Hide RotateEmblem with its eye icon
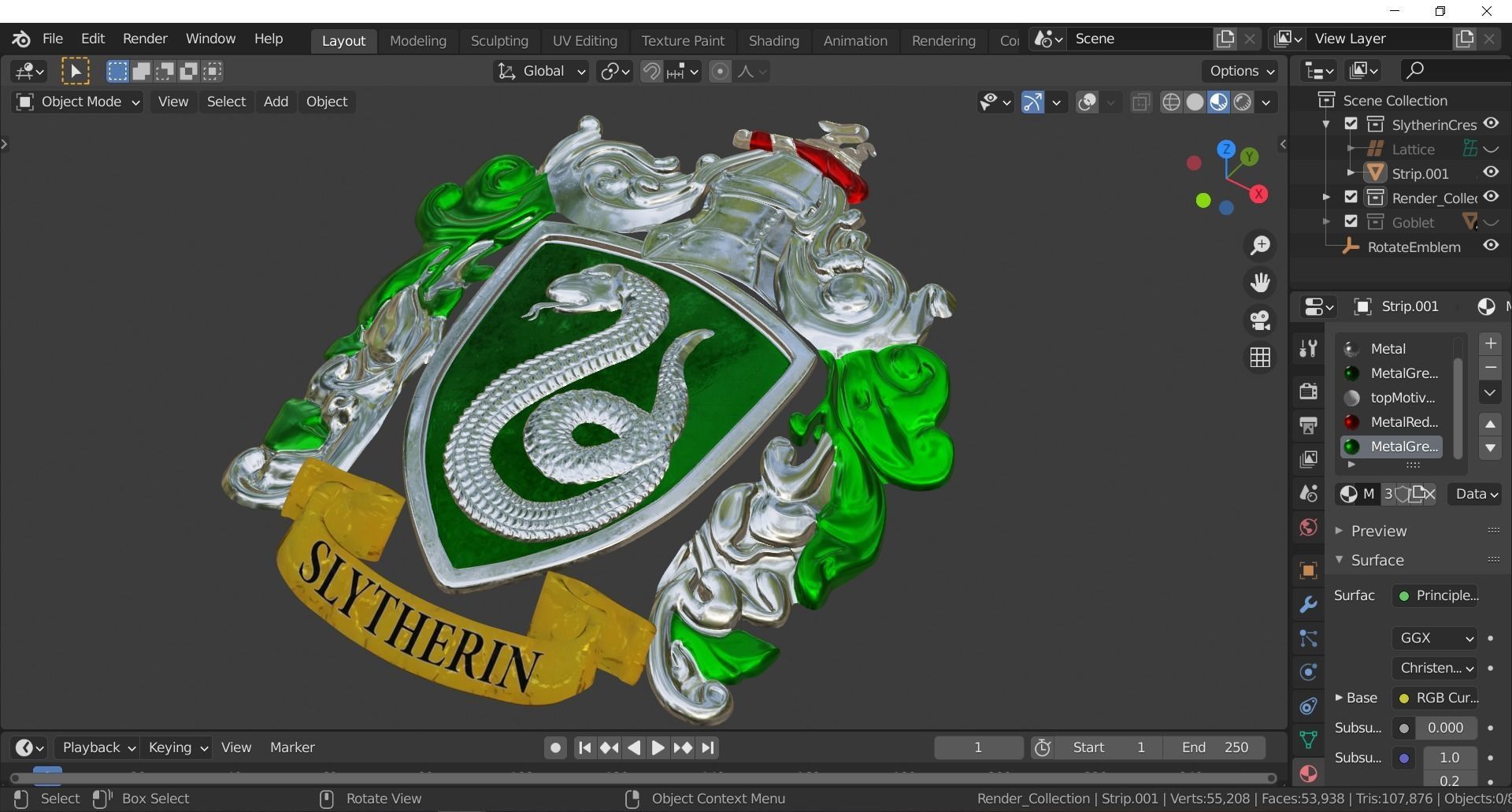This screenshot has width=1512, height=812. (x=1491, y=246)
